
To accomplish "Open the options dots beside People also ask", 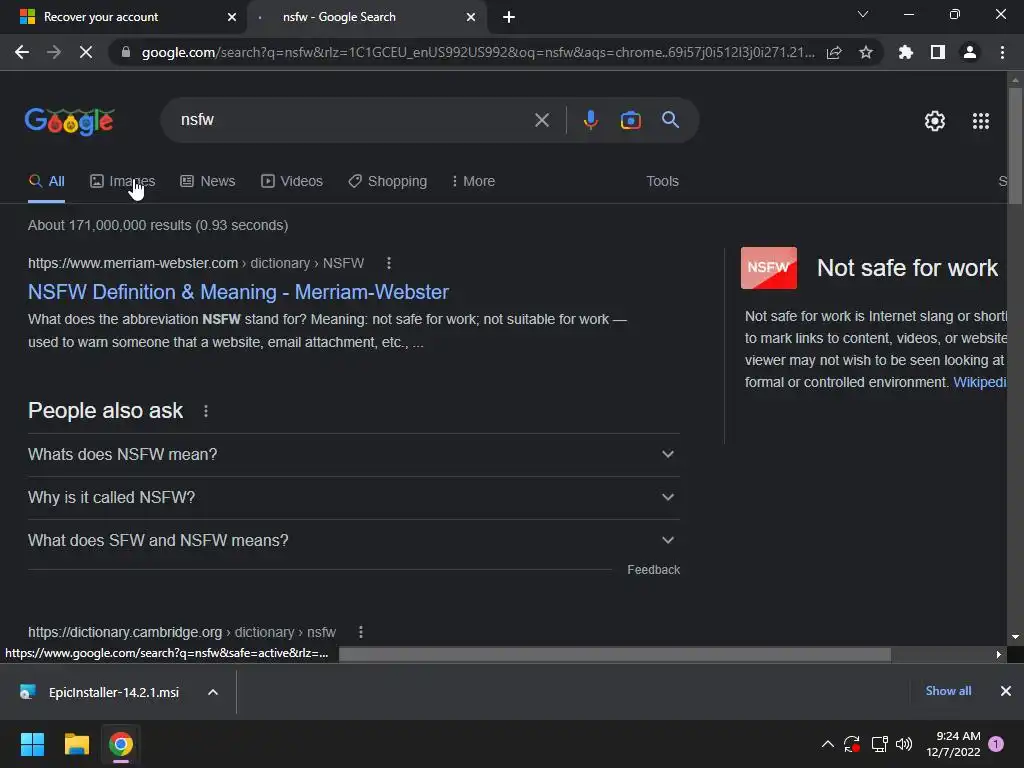I will tap(206, 411).
